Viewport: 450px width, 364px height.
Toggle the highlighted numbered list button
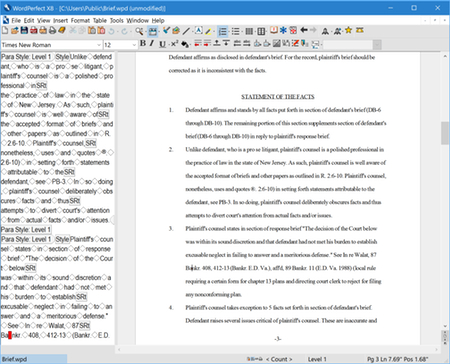pos(222,31)
